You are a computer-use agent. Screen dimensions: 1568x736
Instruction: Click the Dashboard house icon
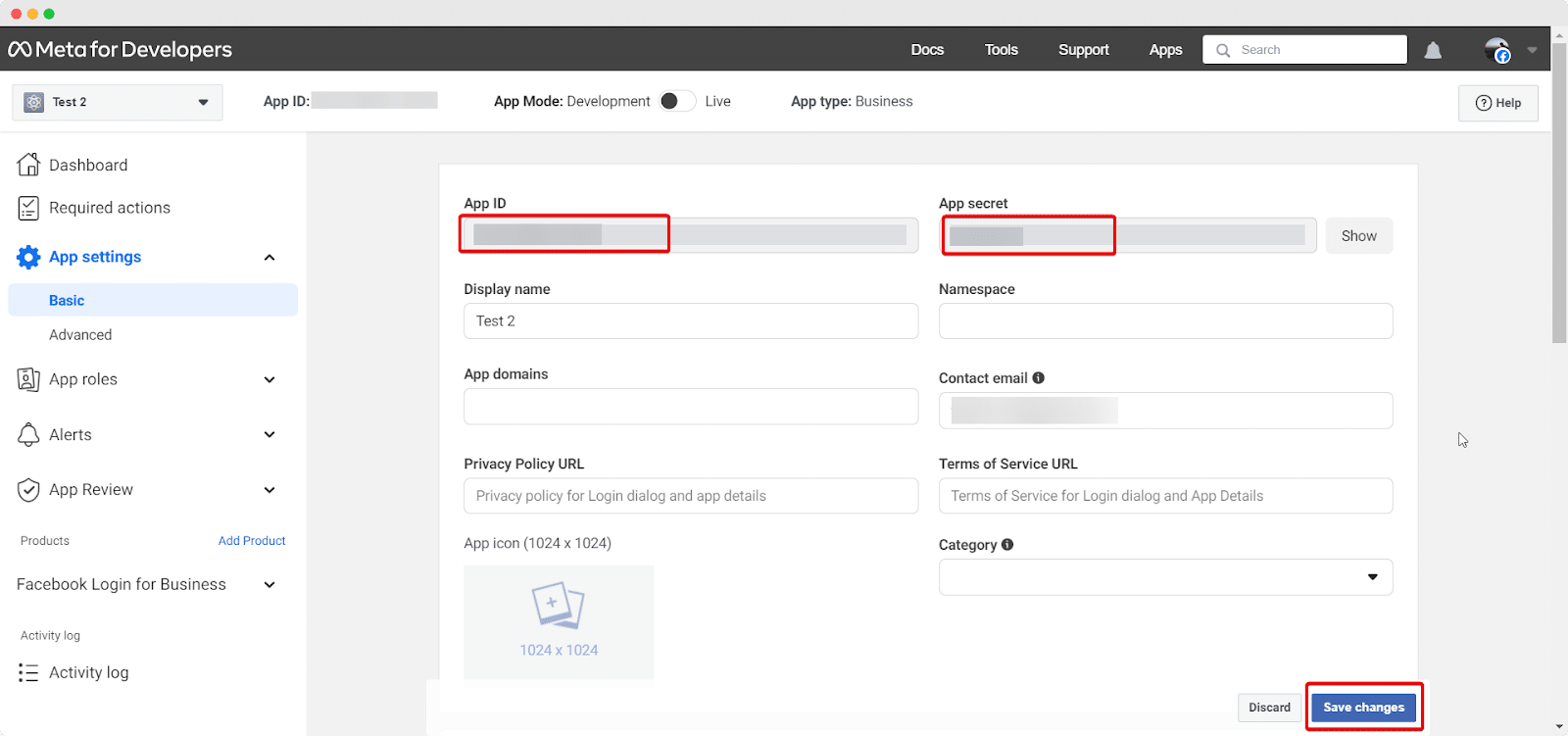pyautogui.click(x=28, y=165)
